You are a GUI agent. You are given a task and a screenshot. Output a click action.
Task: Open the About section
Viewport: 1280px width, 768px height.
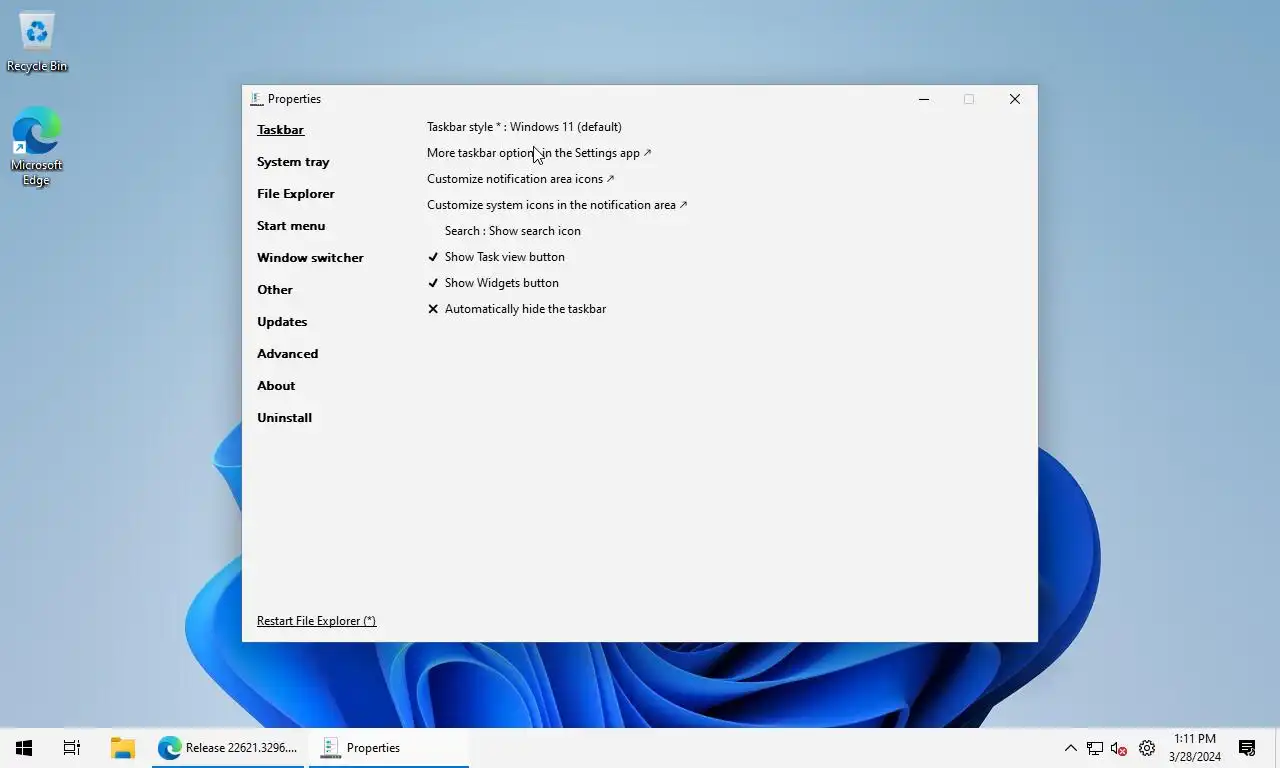point(276,386)
